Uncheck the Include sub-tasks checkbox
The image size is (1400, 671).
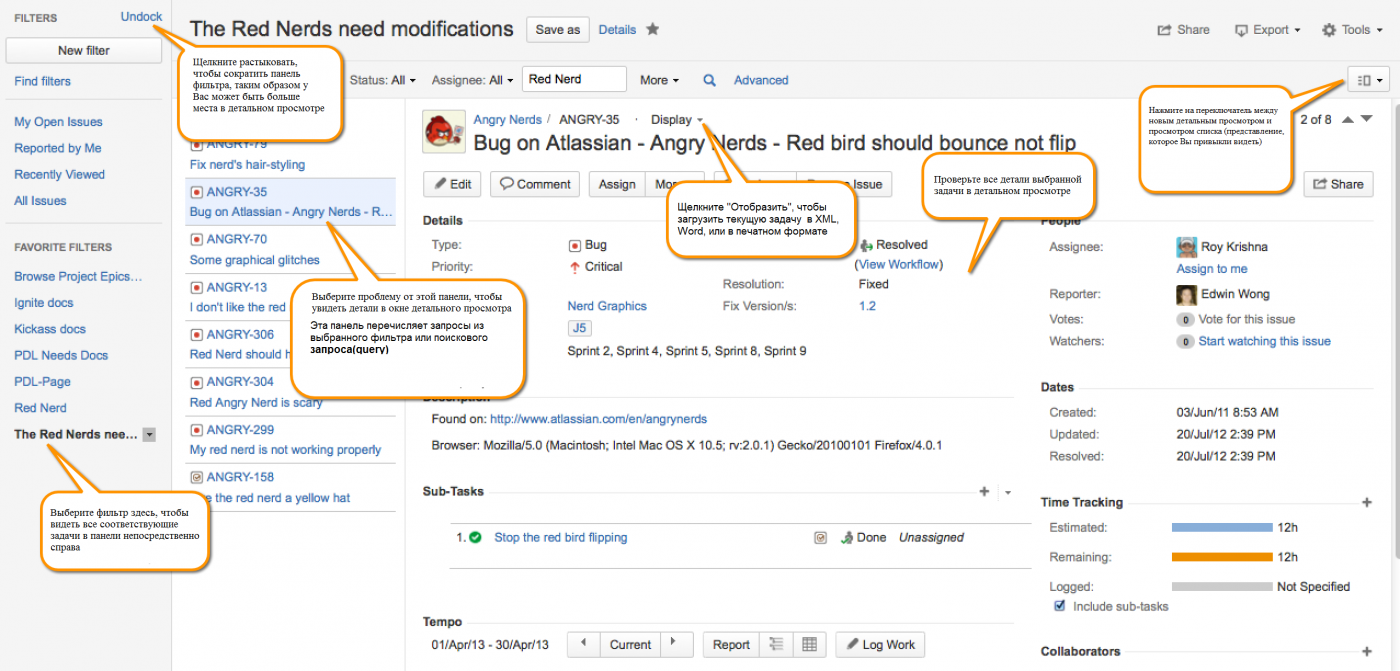tap(1060, 606)
